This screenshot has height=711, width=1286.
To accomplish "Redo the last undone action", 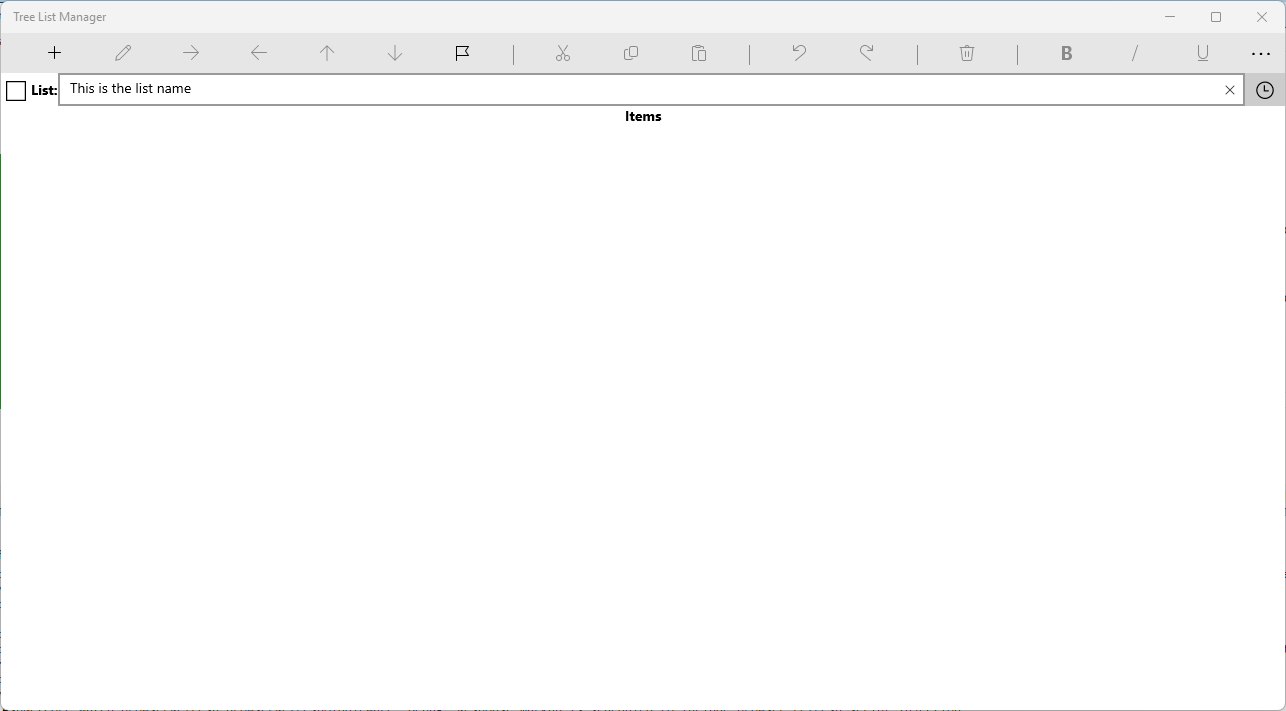I will 867,53.
